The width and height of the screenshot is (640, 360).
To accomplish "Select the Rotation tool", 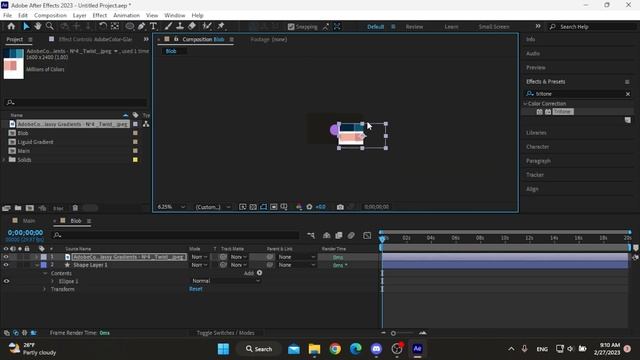I will point(103,26).
